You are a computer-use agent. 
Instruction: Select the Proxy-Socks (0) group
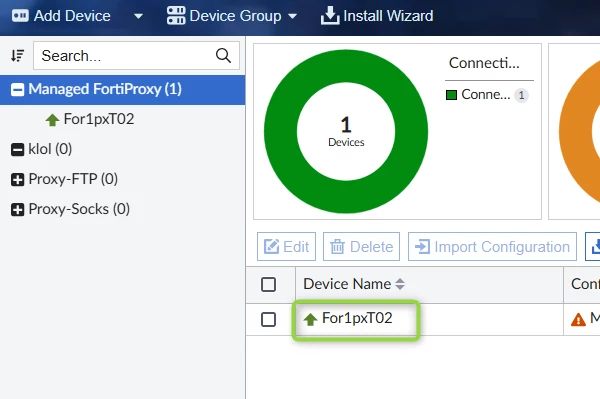(79, 209)
